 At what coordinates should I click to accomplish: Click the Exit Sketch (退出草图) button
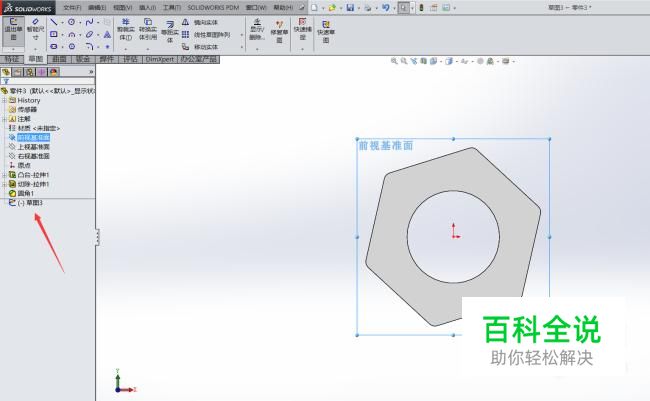tap(13, 30)
